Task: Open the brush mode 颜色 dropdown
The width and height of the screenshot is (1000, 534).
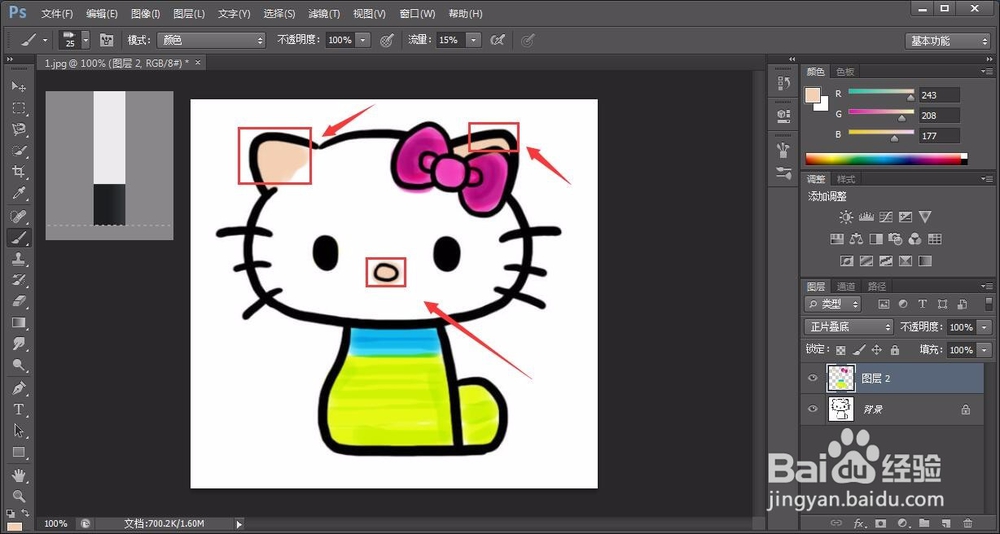Action: click(211, 40)
